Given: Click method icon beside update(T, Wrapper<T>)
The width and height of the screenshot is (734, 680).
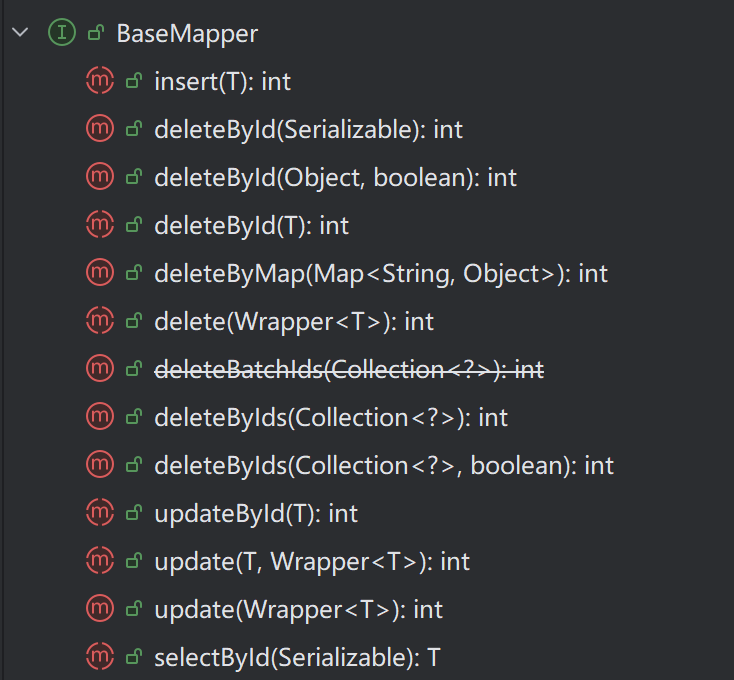Looking at the screenshot, I should point(100,561).
